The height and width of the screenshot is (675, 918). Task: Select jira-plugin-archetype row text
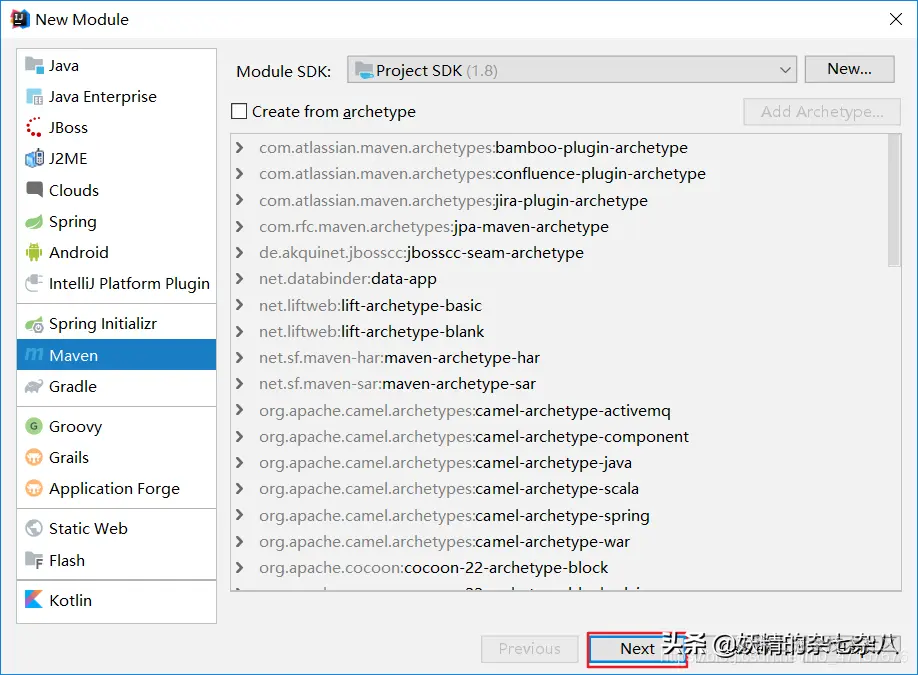453,201
